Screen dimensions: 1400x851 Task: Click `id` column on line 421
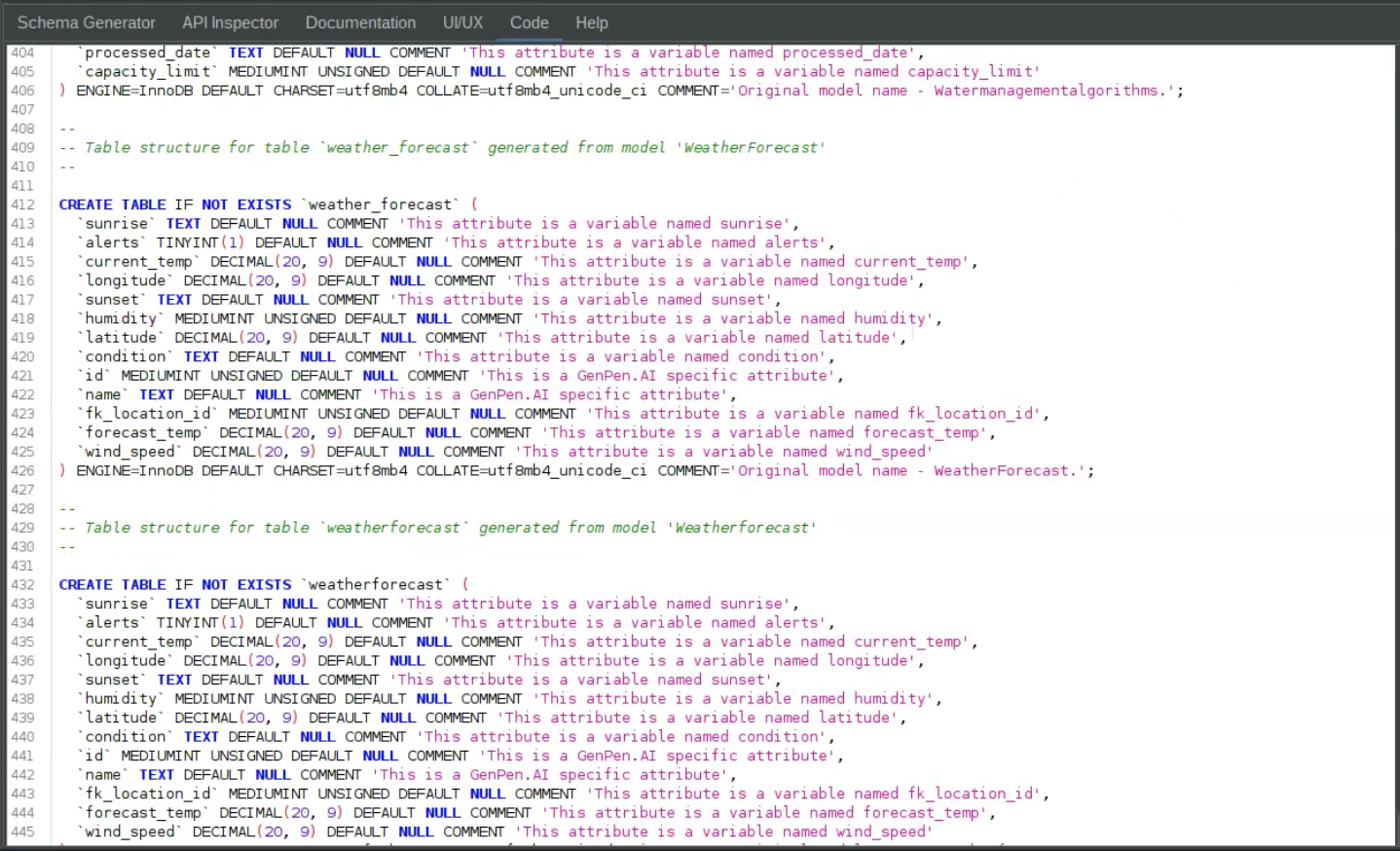94,375
